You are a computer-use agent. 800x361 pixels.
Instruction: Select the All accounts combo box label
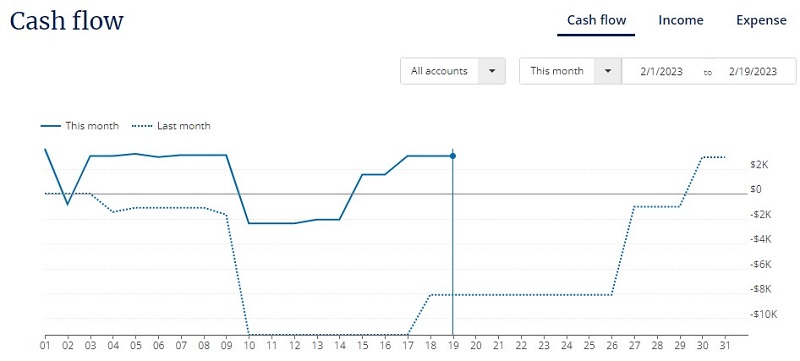439,71
